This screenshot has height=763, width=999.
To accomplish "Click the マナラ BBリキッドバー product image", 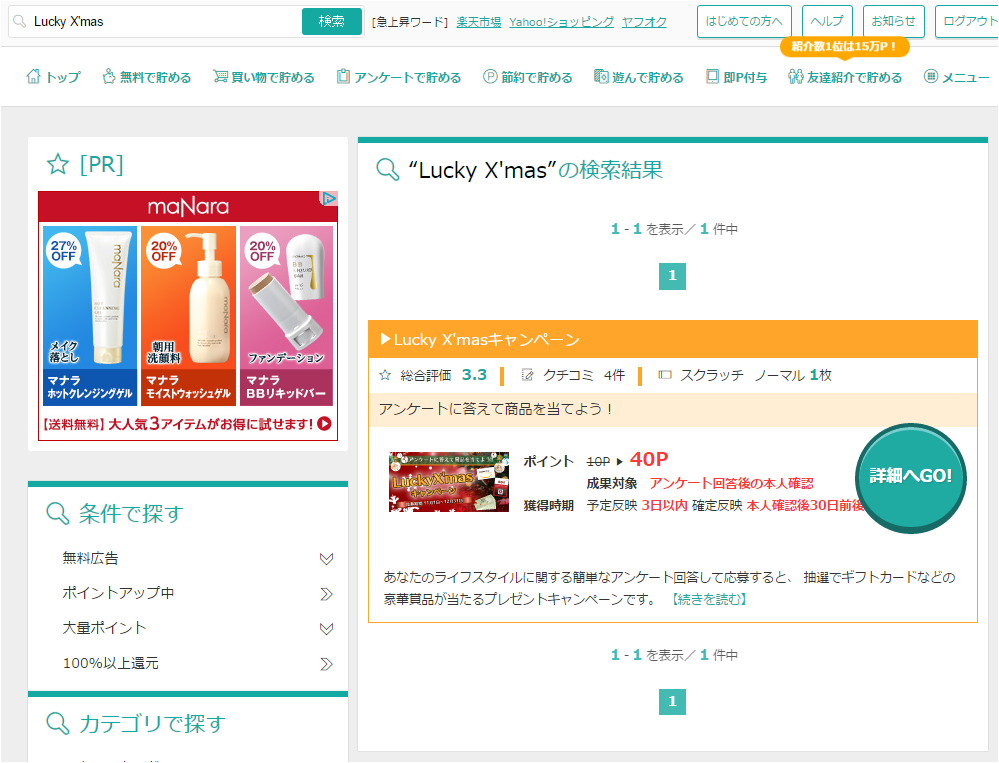I will 287,315.
